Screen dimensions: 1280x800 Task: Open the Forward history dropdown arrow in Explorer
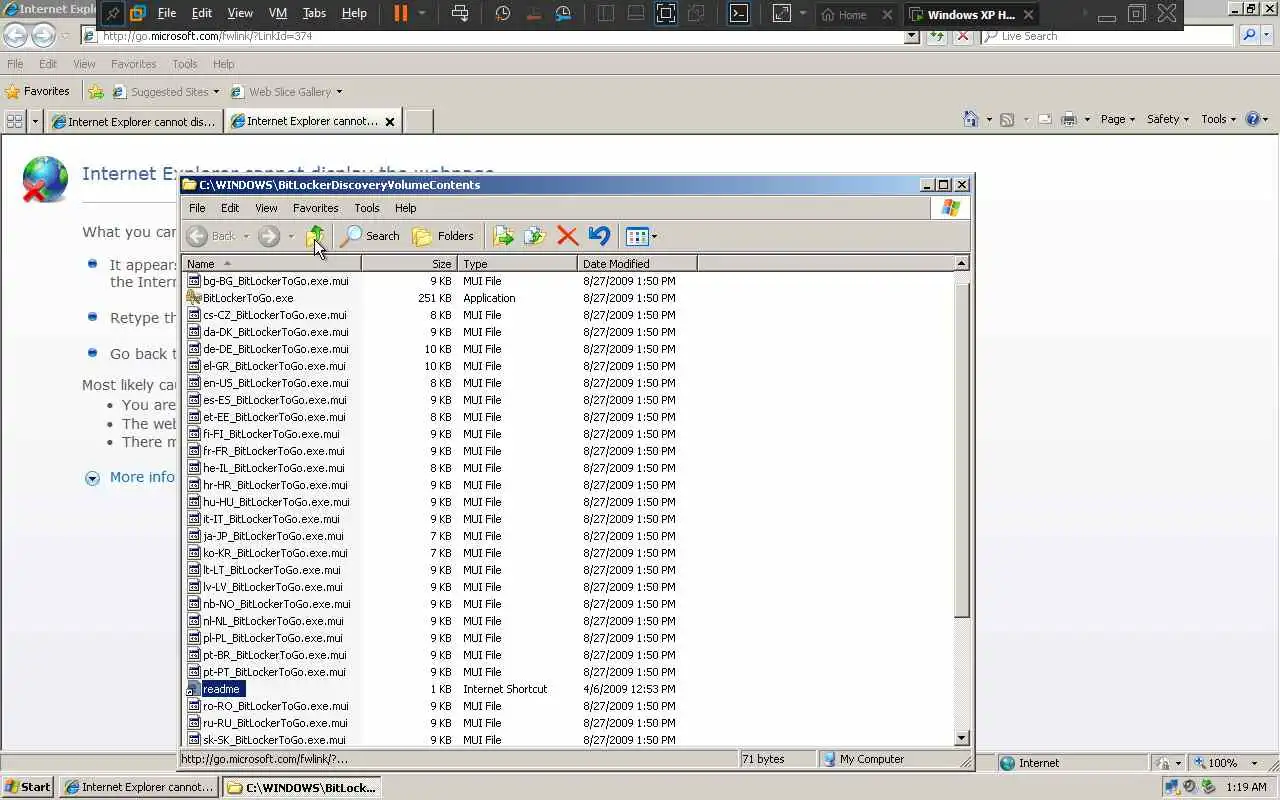click(x=291, y=237)
